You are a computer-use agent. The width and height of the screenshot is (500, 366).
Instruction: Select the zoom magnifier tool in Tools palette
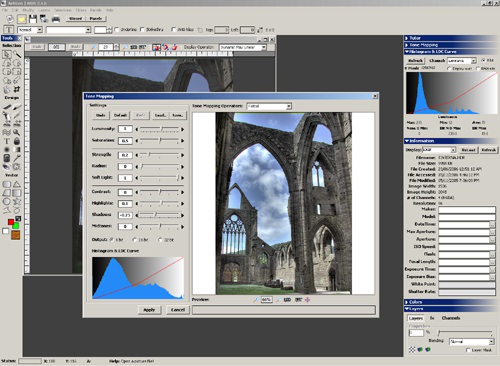(17, 132)
